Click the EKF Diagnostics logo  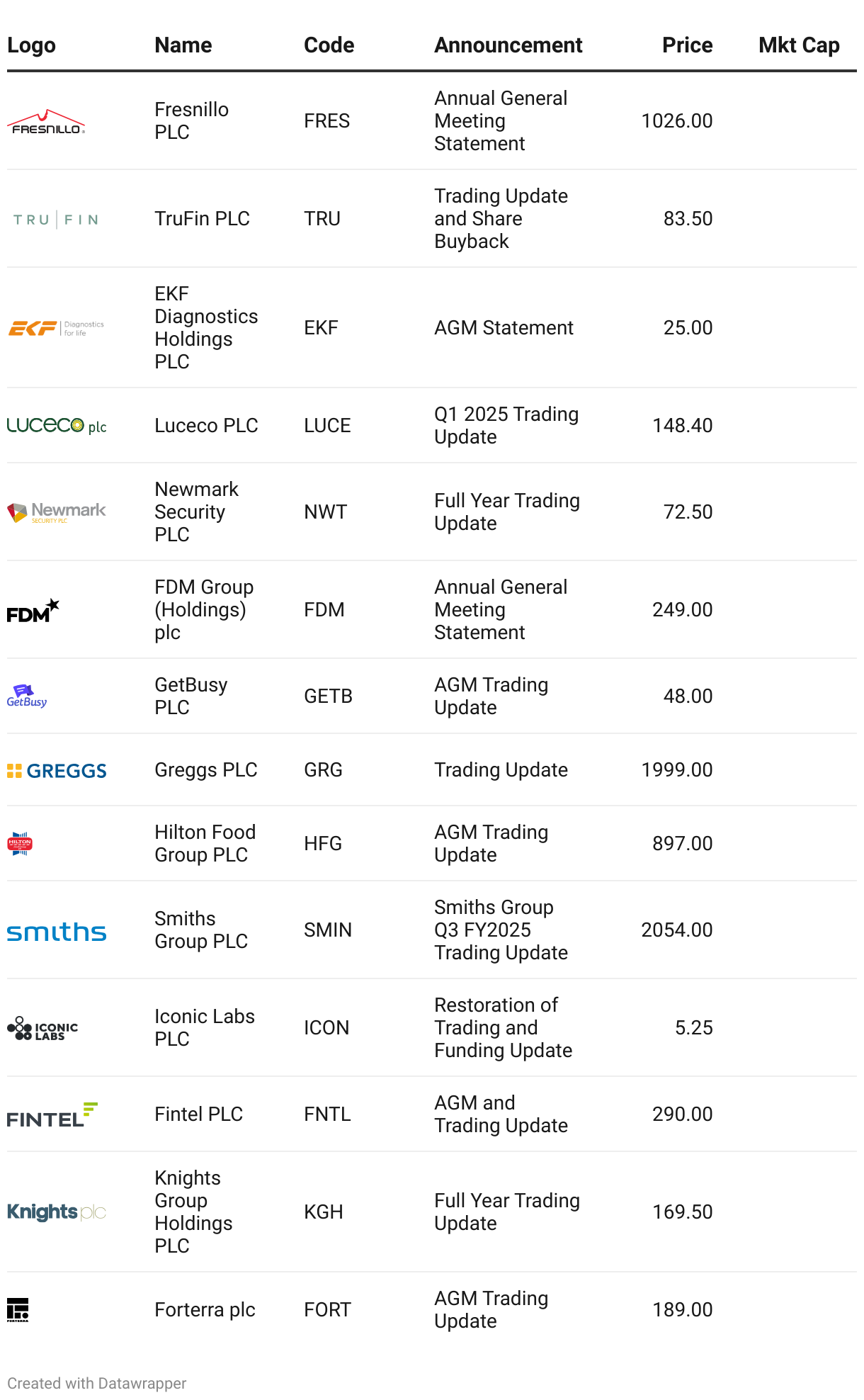56,328
